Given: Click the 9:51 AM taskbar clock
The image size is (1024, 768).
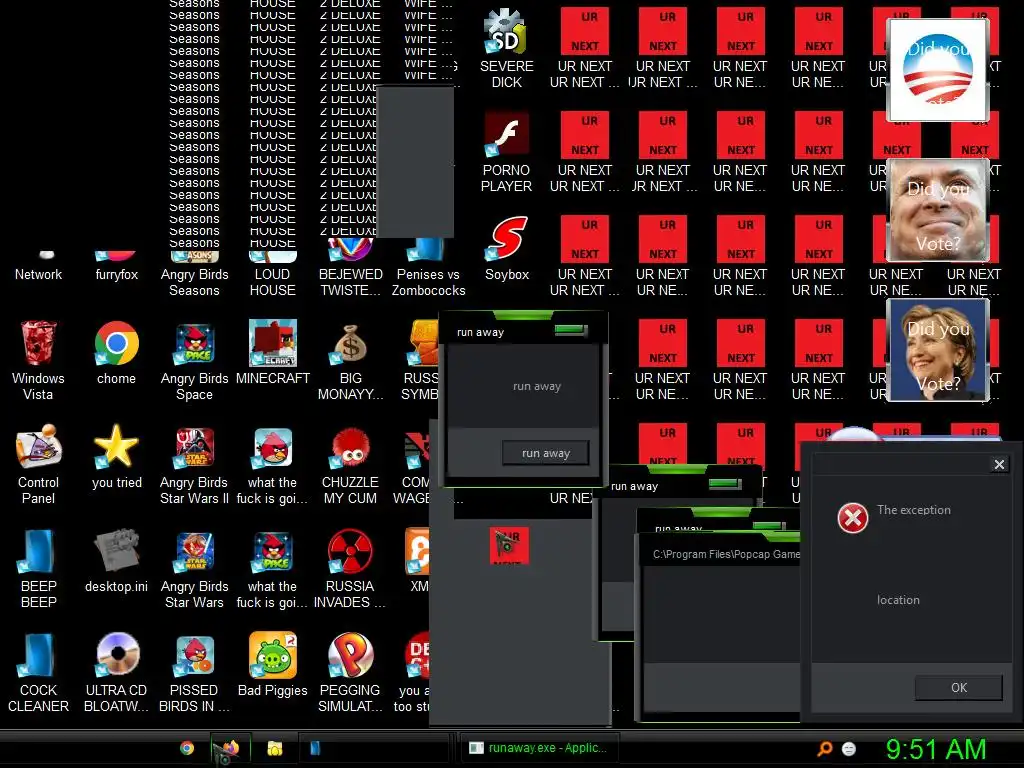Looking at the screenshot, I should point(936,749).
